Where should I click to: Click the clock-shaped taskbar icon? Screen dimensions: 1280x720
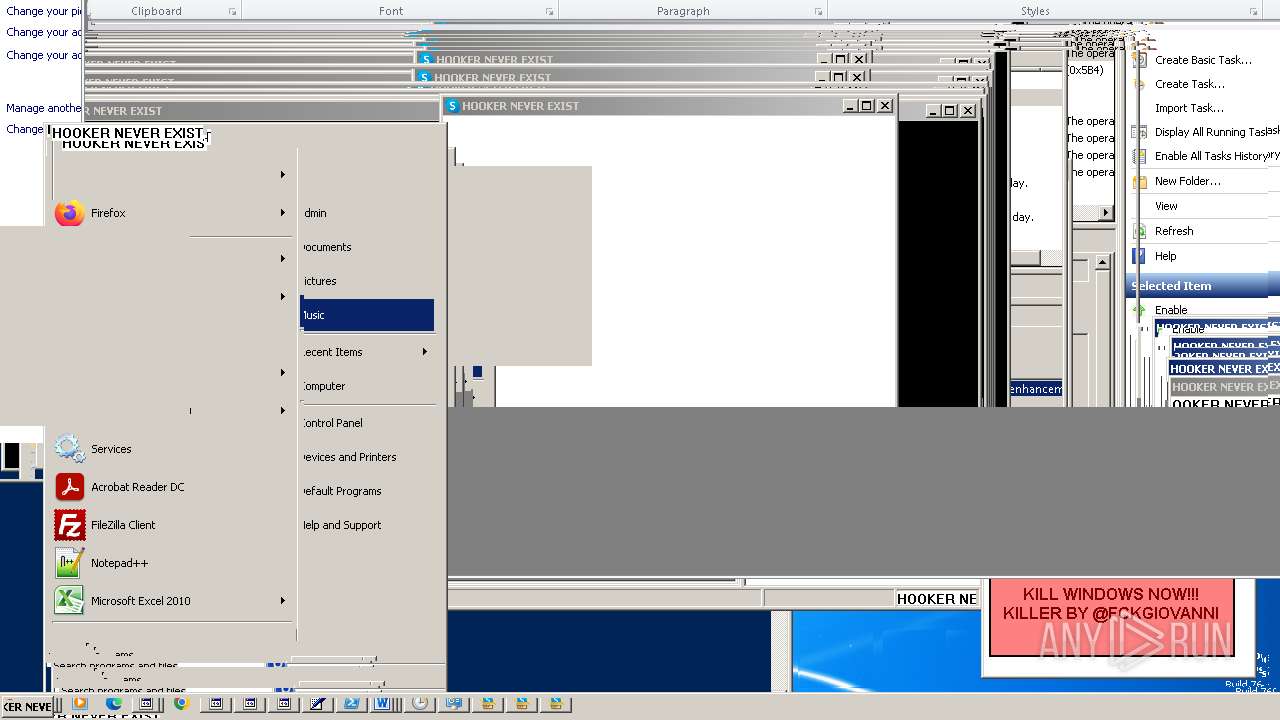pos(420,704)
